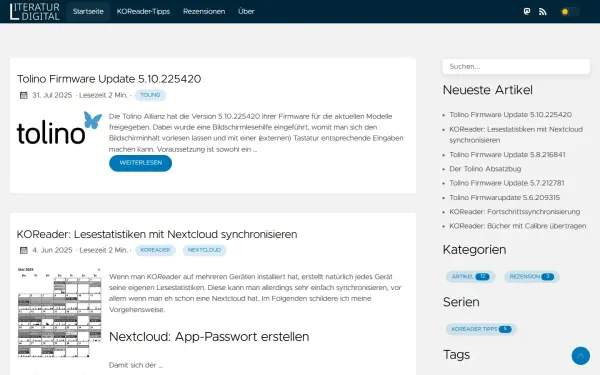Image resolution: width=600 pixels, height=375 pixels.
Task: Open sidebar link Tolino Firmware Update 5.10.225420
Action: click(510, 115)
